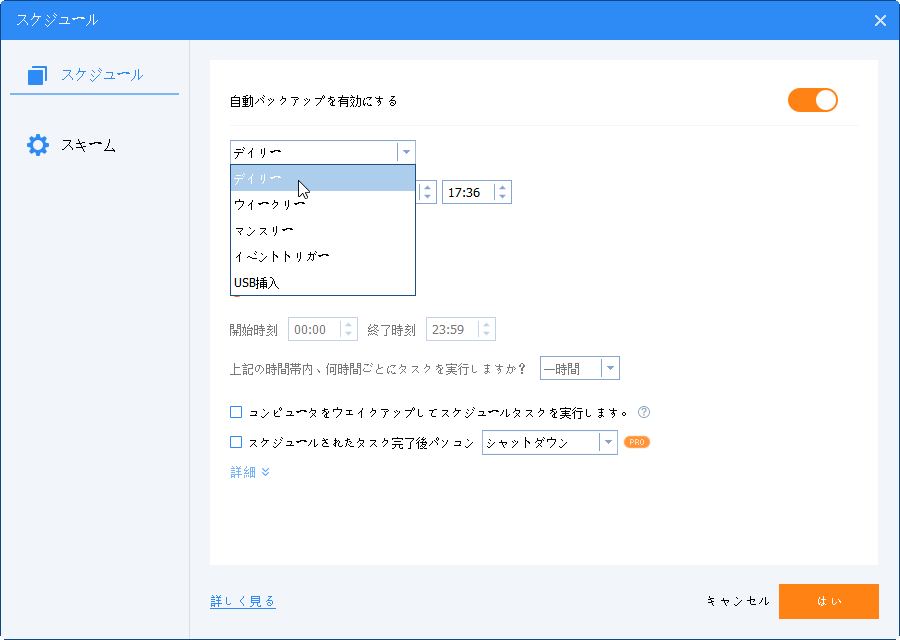Image resolution: width=900 pixels, height=640 pixels.
Task: Close the スケジュール dialog window
Action: coord(880,20)
